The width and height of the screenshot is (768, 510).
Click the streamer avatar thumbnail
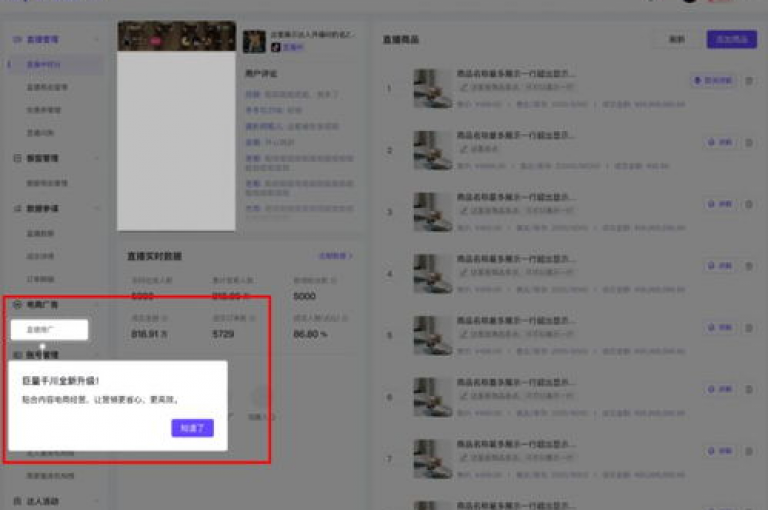click(254, 41)
